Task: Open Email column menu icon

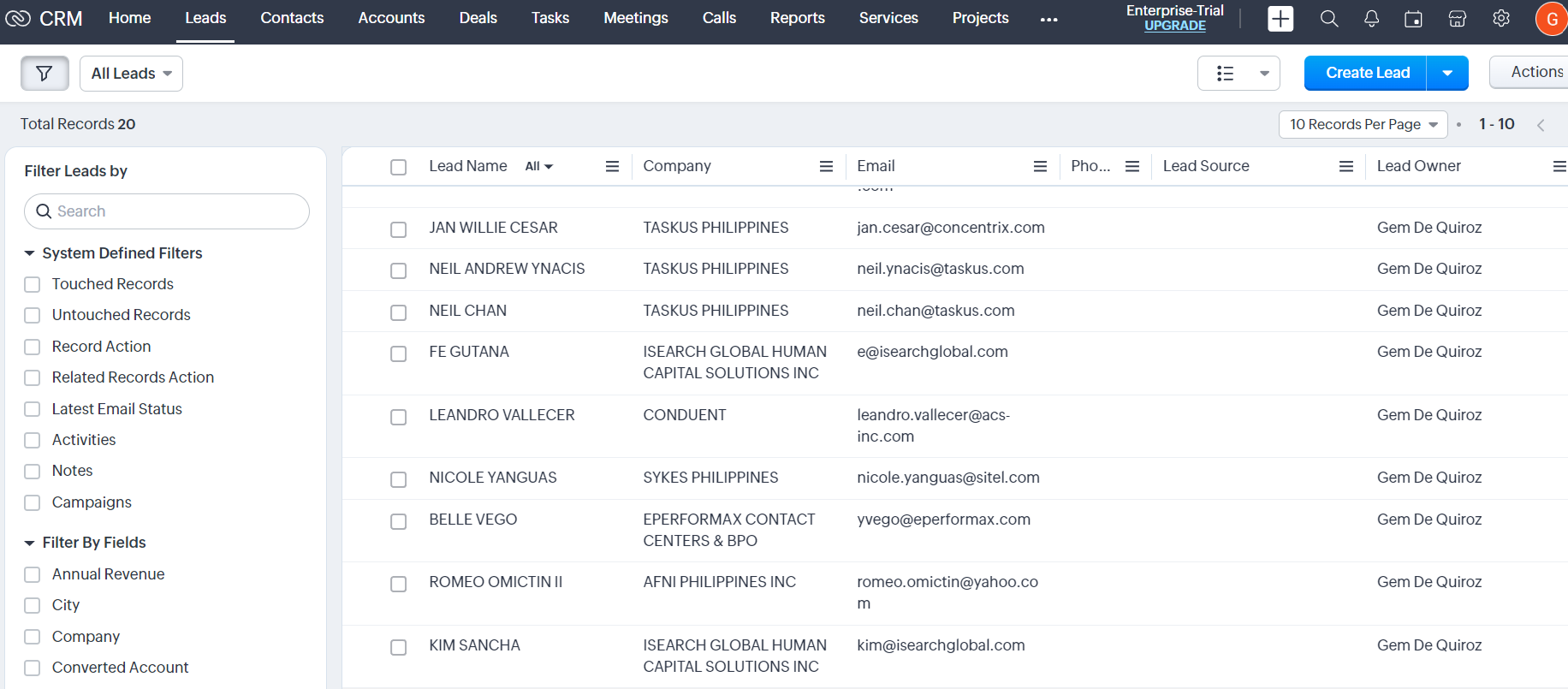Action: (x=1040, y=166)
